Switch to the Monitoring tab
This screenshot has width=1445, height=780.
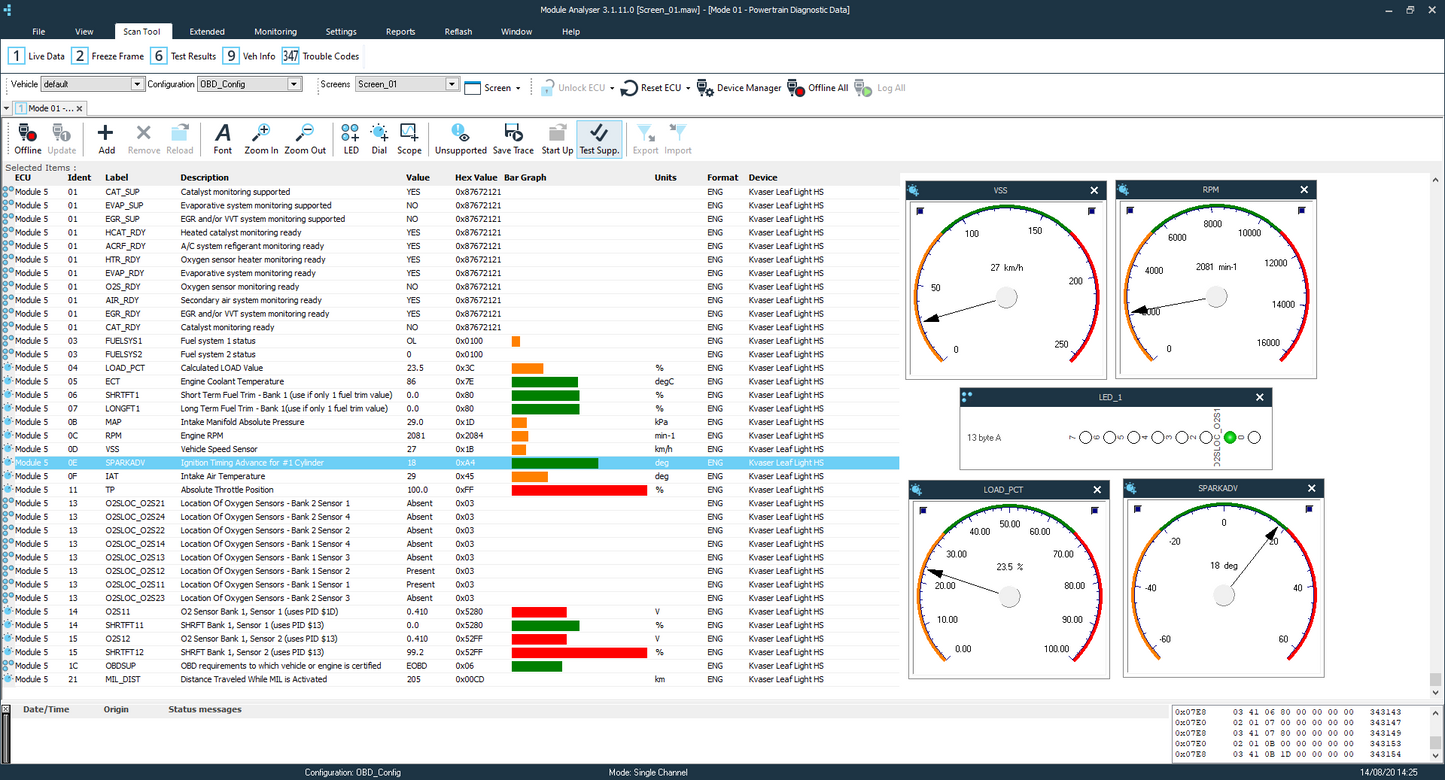click(x=275, y=32)
